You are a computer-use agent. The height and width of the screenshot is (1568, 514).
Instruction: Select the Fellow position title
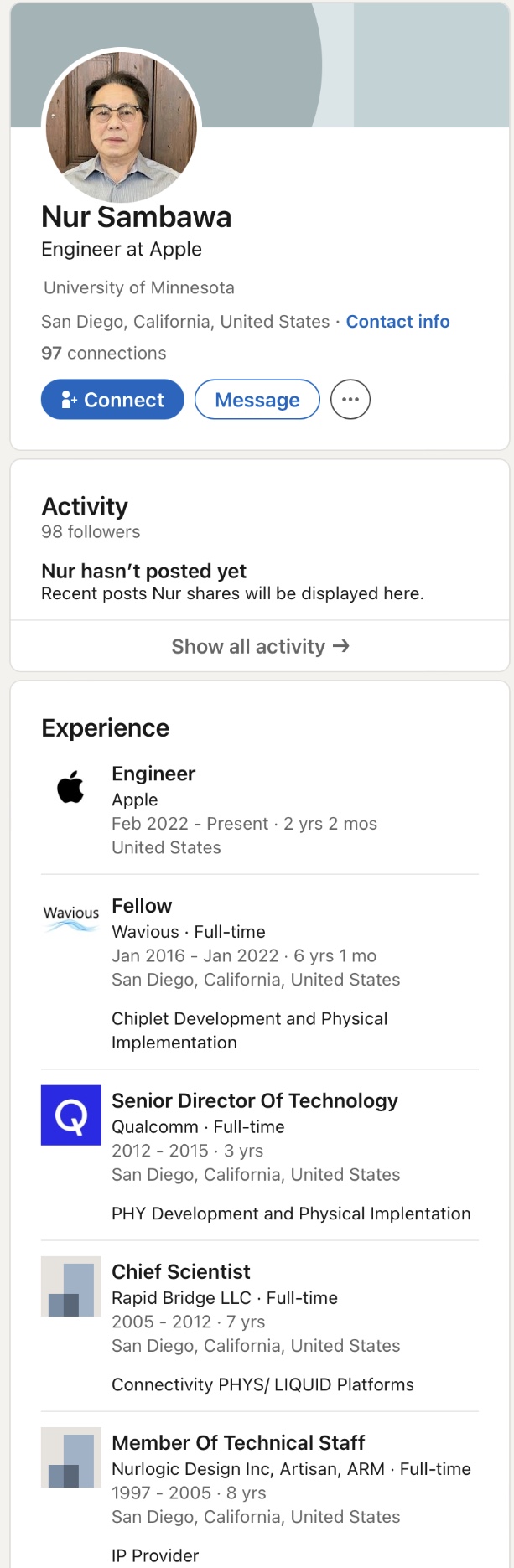click(142, 906)
